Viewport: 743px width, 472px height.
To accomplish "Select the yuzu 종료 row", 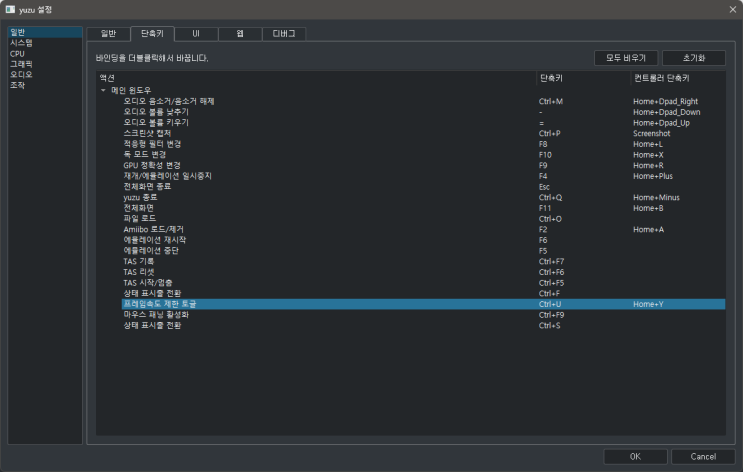I will (423, 198).
